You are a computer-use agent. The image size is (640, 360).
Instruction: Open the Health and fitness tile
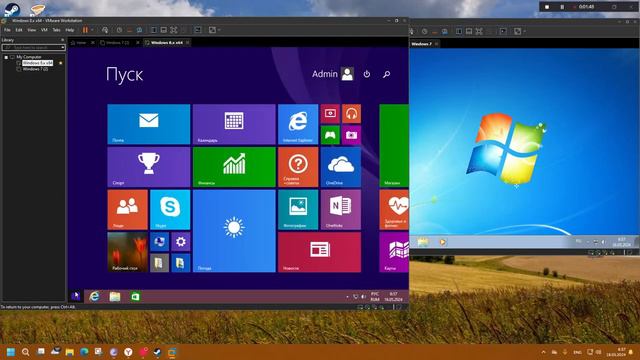[x=394, y=209]
